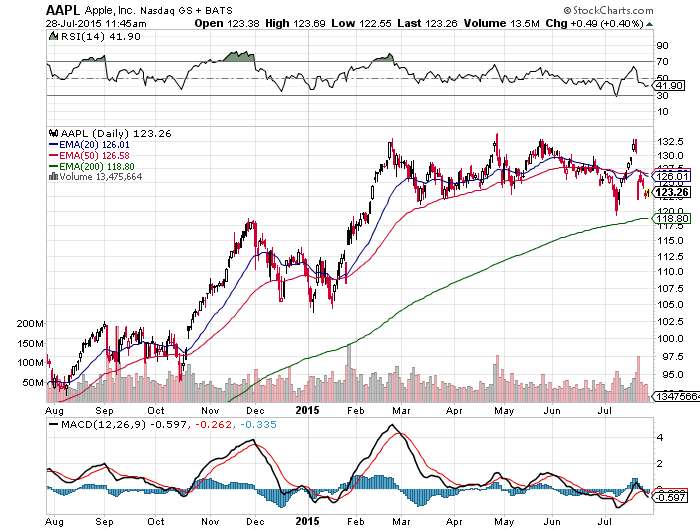Viewport: 700px width, 530px height.
Task: Click the Nasdaq GS + BATS exchange label
Action: click(x=186, y=11)
